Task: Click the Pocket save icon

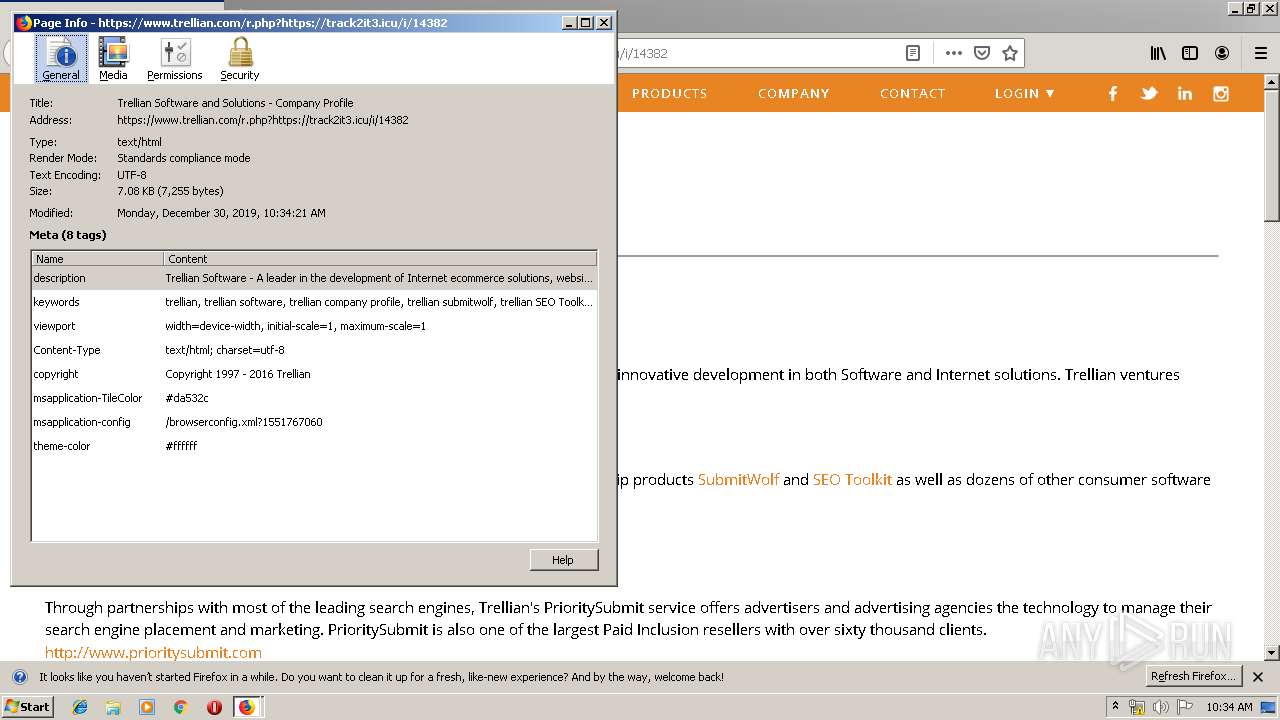Action: pyautogui.click(x=982, y=53)
